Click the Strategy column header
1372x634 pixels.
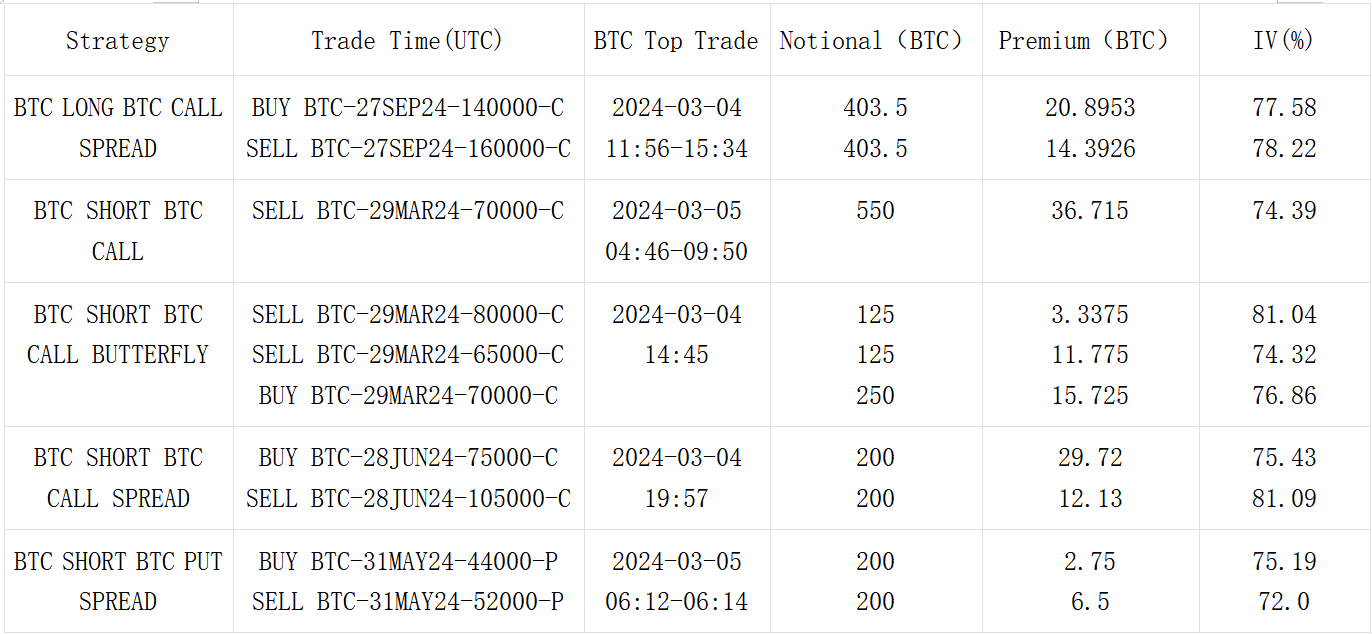point(118,41)
